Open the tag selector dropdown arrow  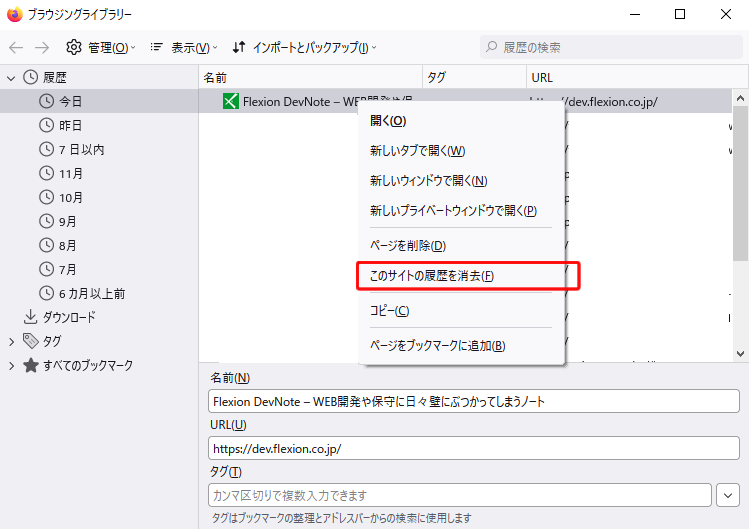coord(728,495)
